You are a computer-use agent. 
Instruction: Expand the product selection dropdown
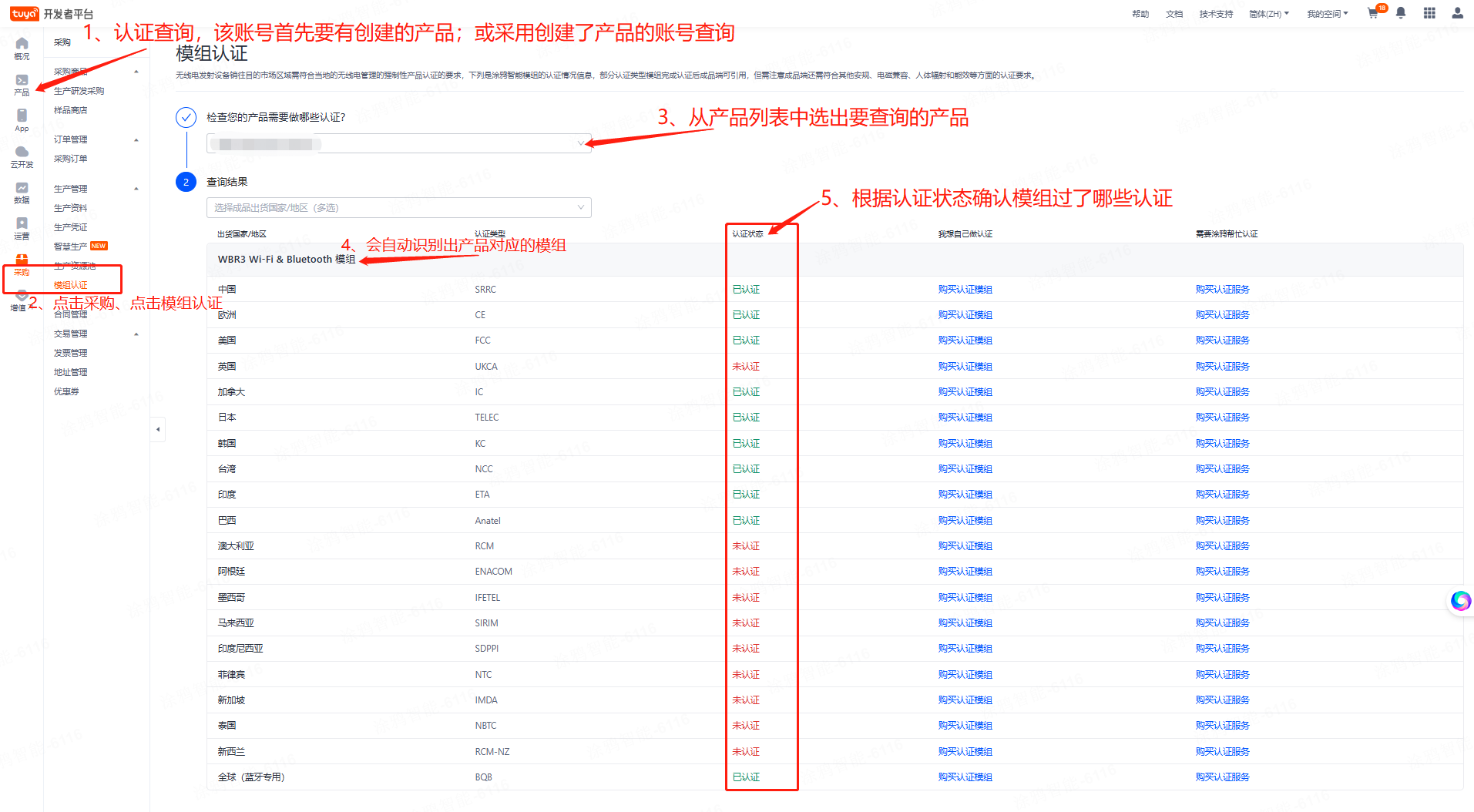(x=398, y=143)
